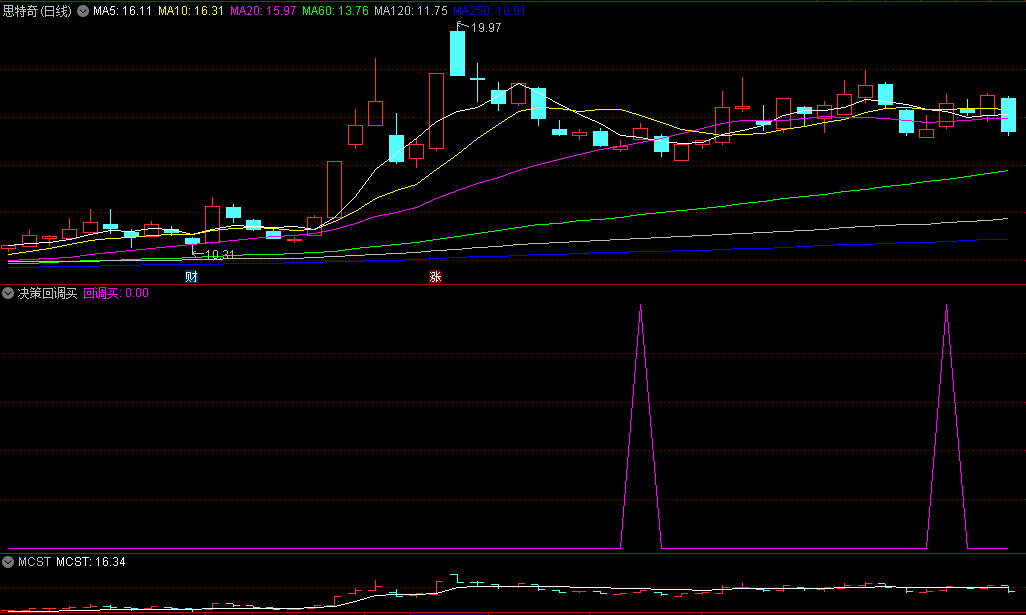Click the 10.31 low price annotation
This screenshot has height=615, width=1026.
click(219, 255)
